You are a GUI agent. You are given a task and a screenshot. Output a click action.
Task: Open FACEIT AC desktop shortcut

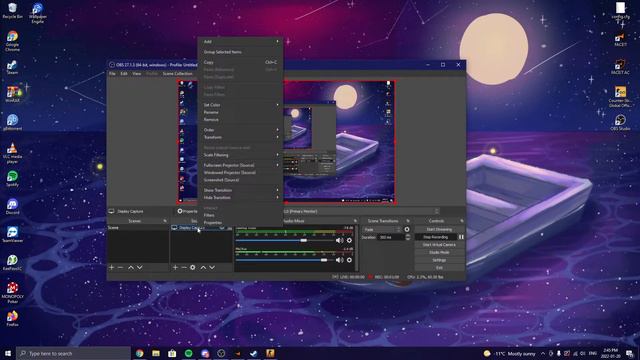click(x=620, y=67)
